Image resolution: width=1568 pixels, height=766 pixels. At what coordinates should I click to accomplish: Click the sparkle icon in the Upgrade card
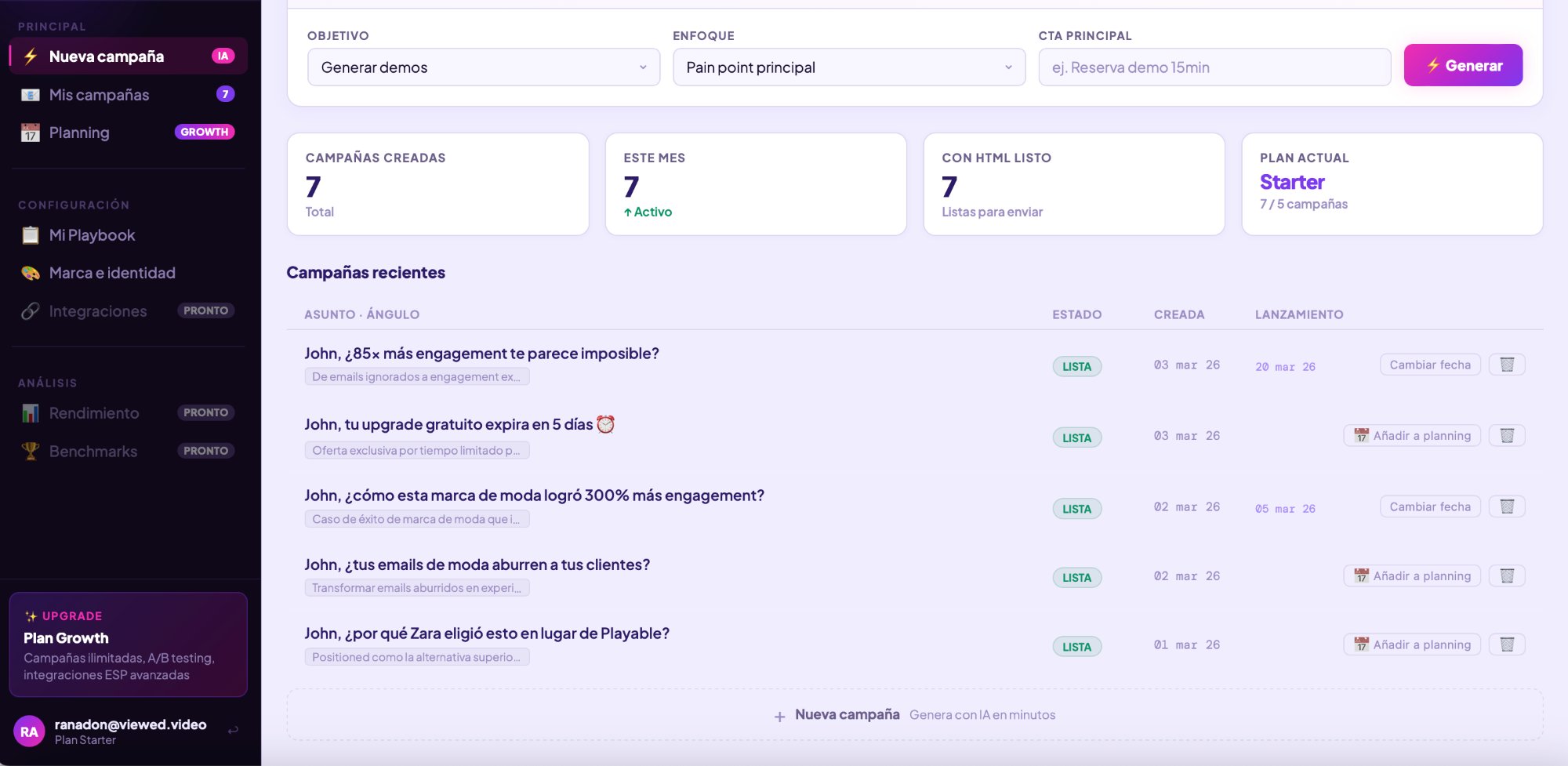(x=31, y=616)
